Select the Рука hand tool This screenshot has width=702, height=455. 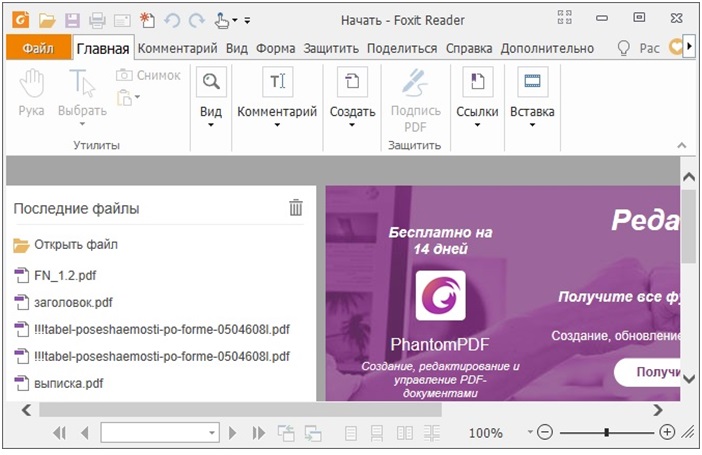pyautogui.click(x=32, y=93)
